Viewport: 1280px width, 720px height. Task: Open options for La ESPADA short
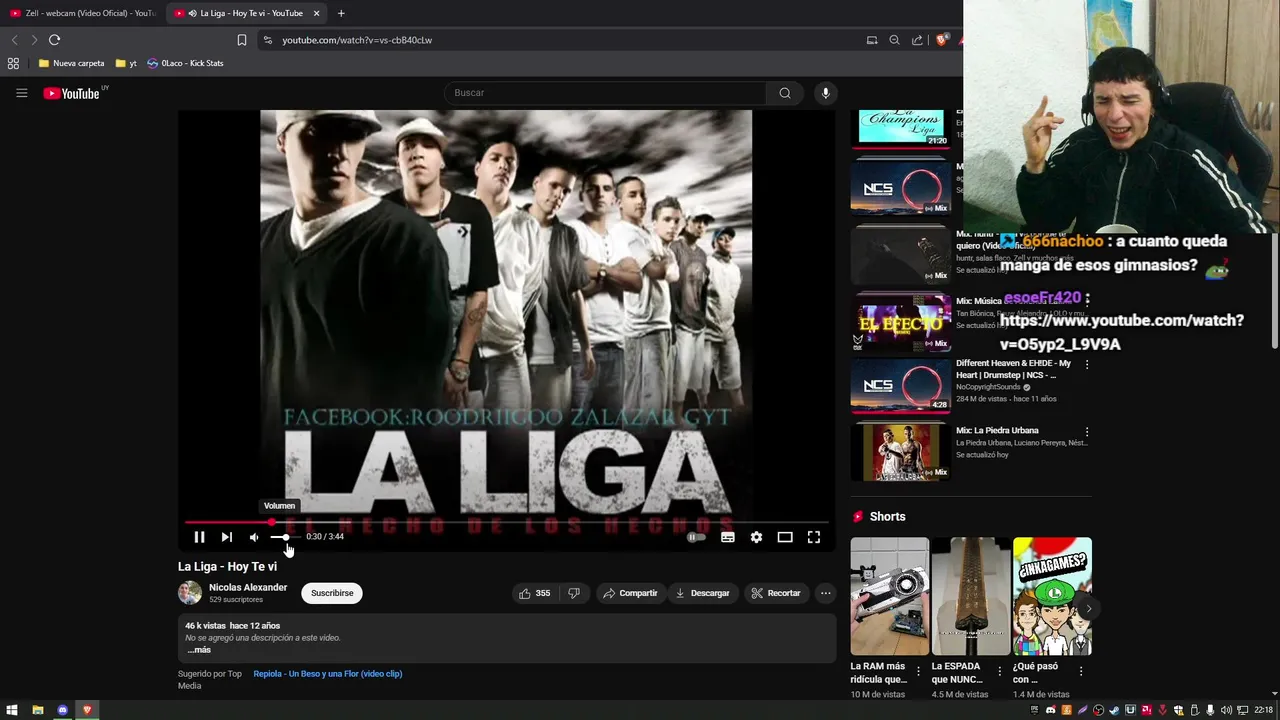999,671
